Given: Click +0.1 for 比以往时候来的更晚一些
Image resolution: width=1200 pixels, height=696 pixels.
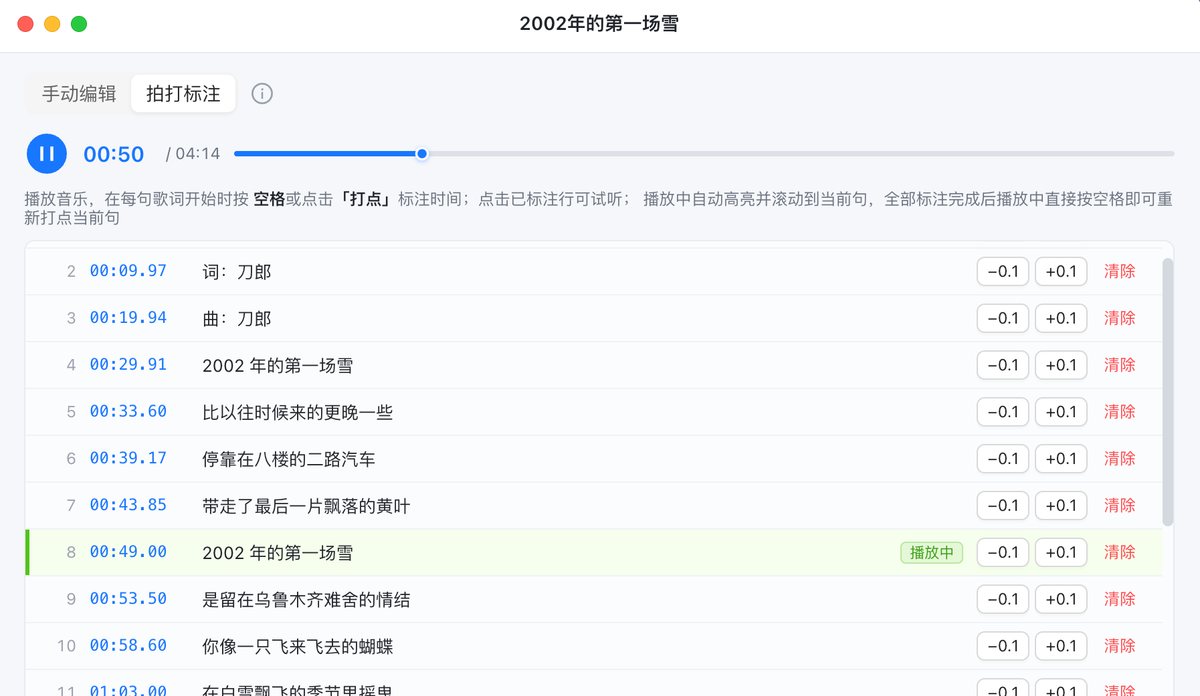Looking at the screenshot, I should (1061, 412).
